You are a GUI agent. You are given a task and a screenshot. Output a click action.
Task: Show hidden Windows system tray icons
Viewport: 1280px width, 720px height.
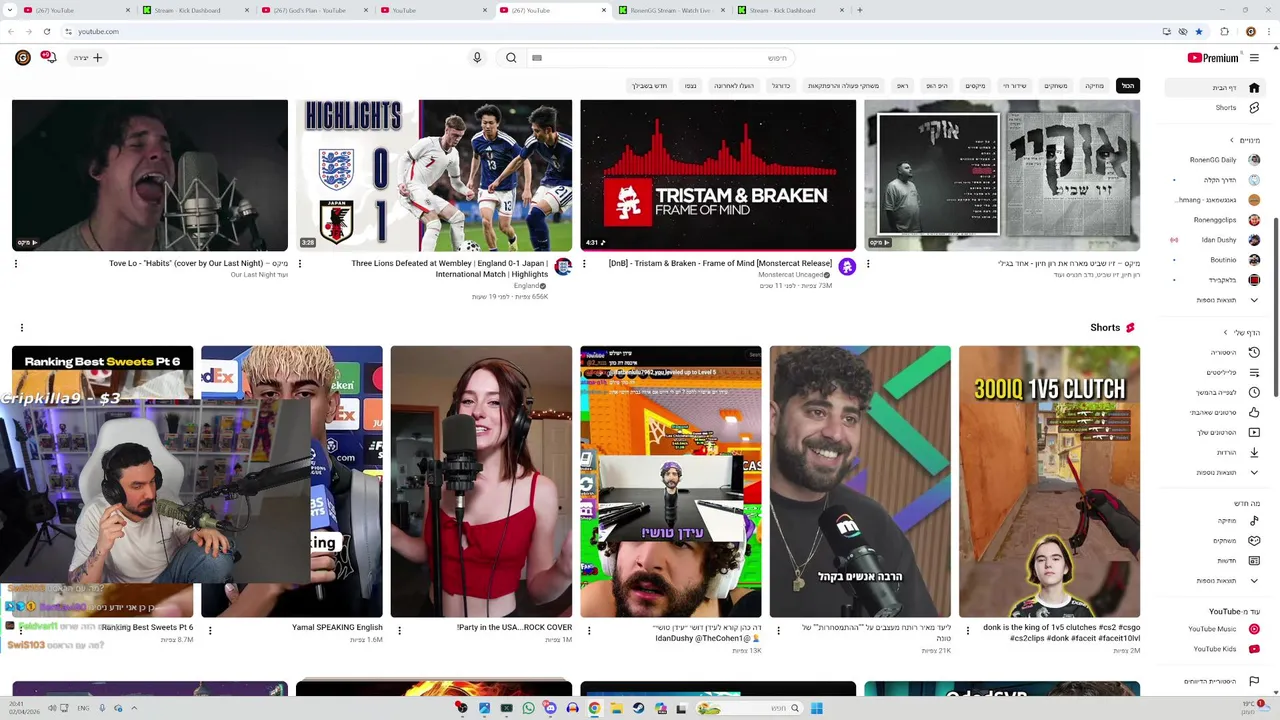(134, 708)
